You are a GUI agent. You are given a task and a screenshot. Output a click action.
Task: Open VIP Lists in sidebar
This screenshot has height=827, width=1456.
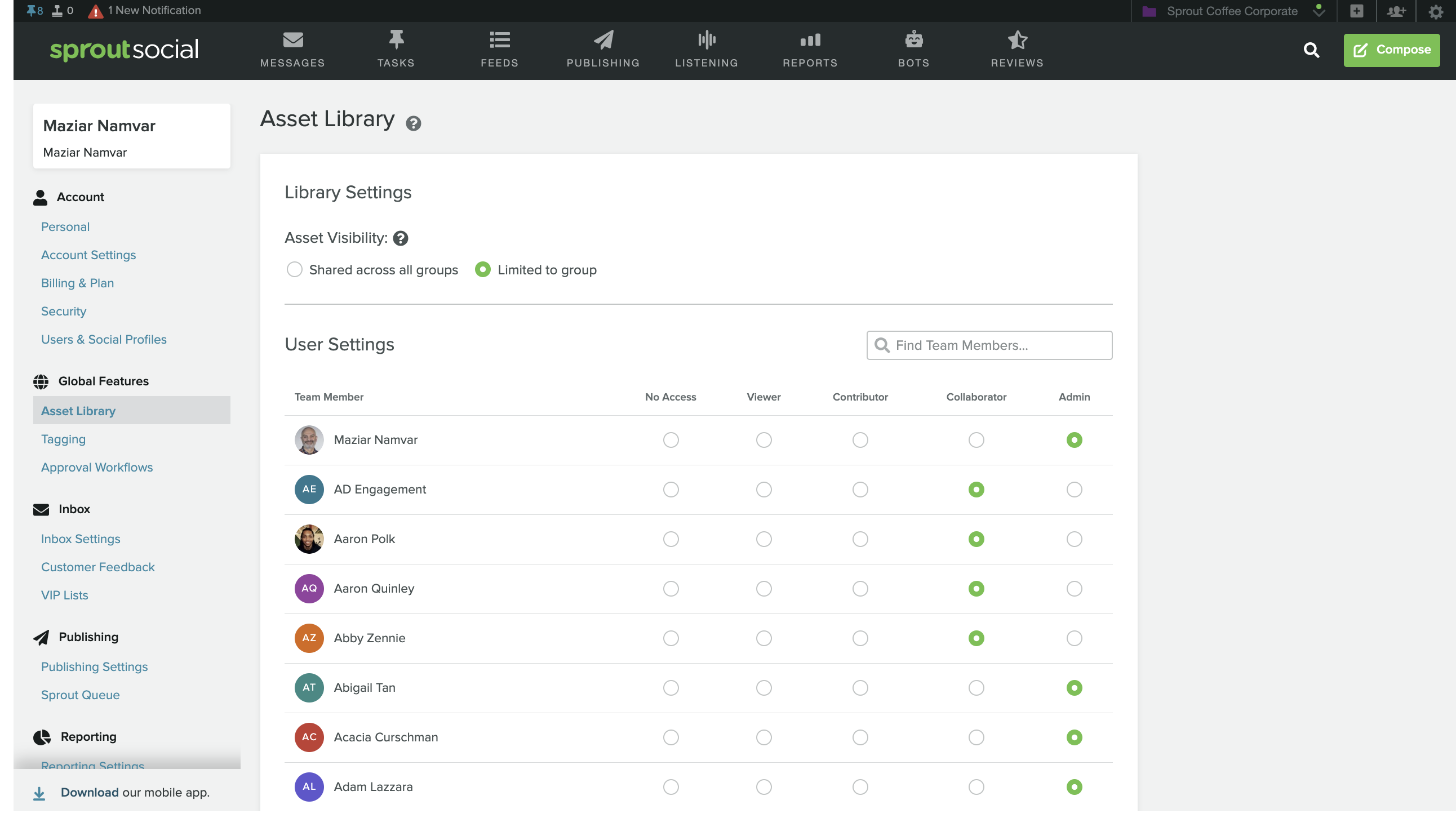[65, 595]
